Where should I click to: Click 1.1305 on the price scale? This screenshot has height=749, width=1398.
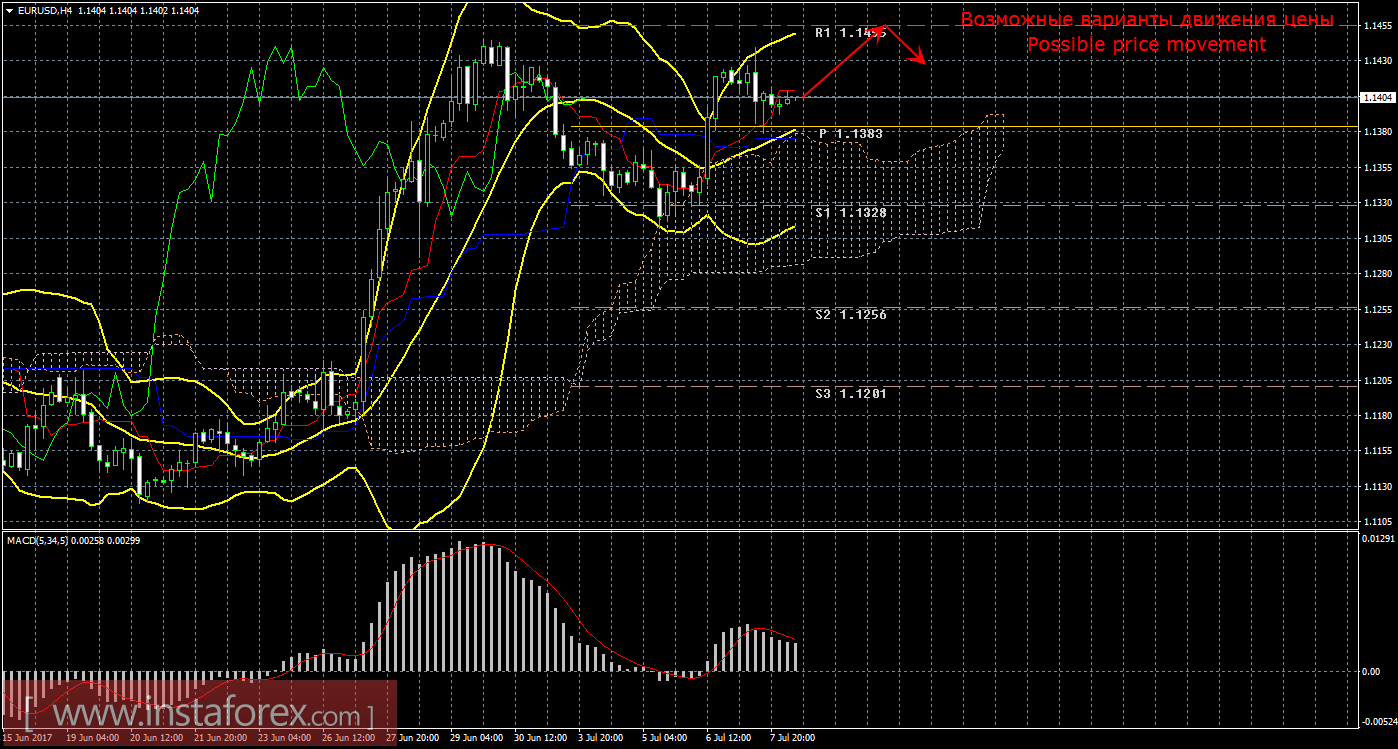(x=1379, y=239)
